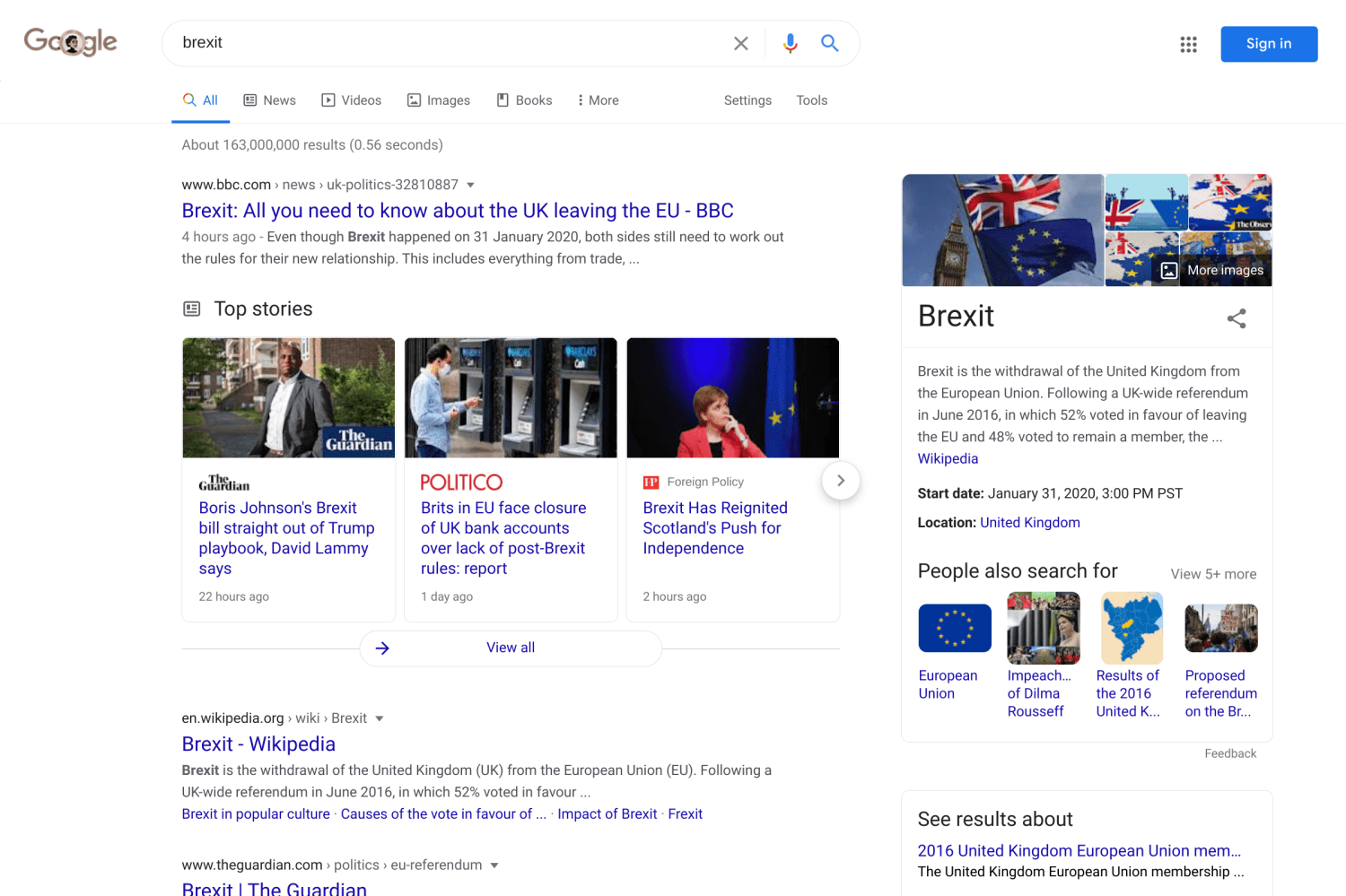The width and height of the screenshot is (1346, 896).
Task: Open the Google apps grid icon
Action: tap(1188, 44)
